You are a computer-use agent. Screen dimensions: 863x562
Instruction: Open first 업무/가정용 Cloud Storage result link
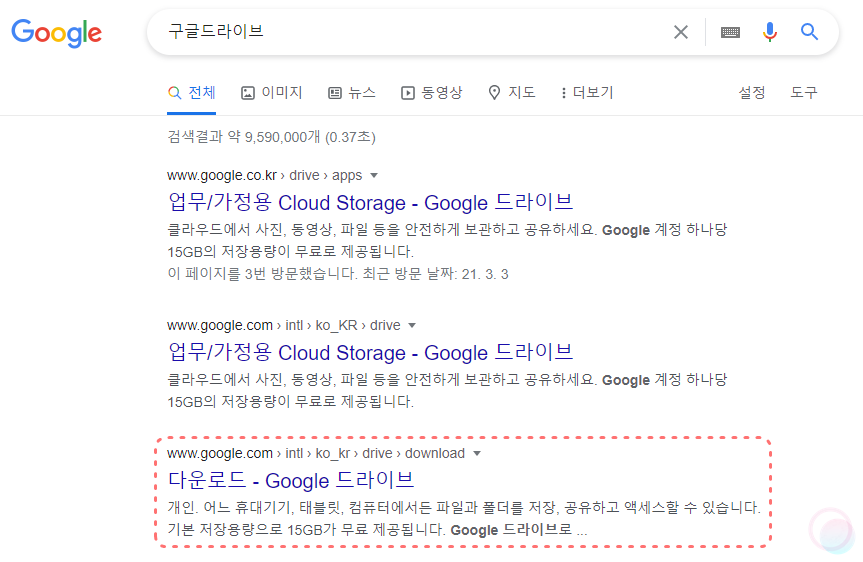pyautogui.click(x=370, y=202)
